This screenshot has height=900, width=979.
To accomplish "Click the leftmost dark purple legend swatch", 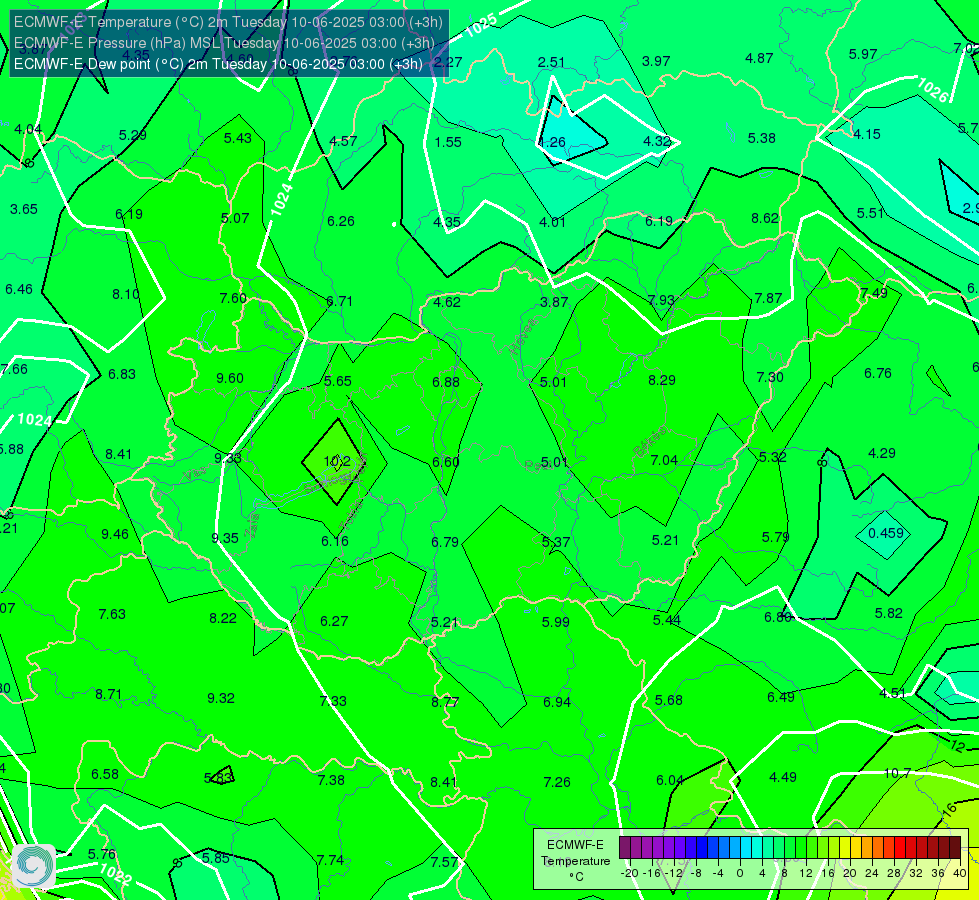I will pos(624,848).
